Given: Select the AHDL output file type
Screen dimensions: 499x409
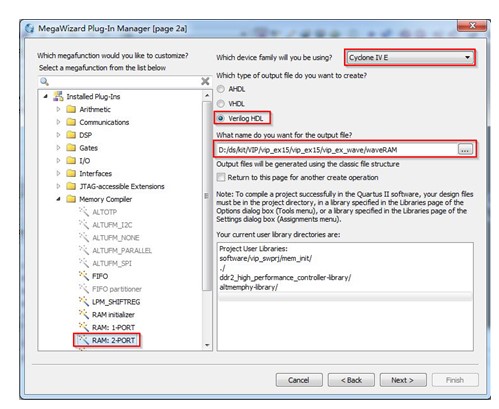Looking at the screenshot, I should coord(220,89).
